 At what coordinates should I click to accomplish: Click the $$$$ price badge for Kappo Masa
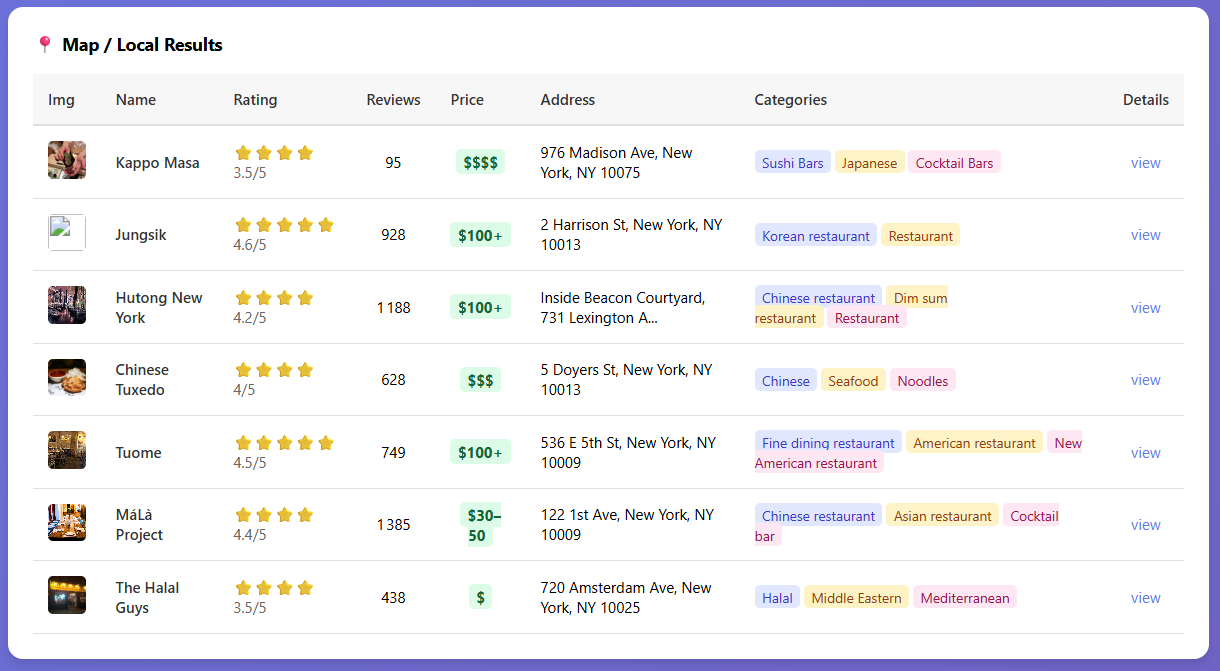point(480,161)
